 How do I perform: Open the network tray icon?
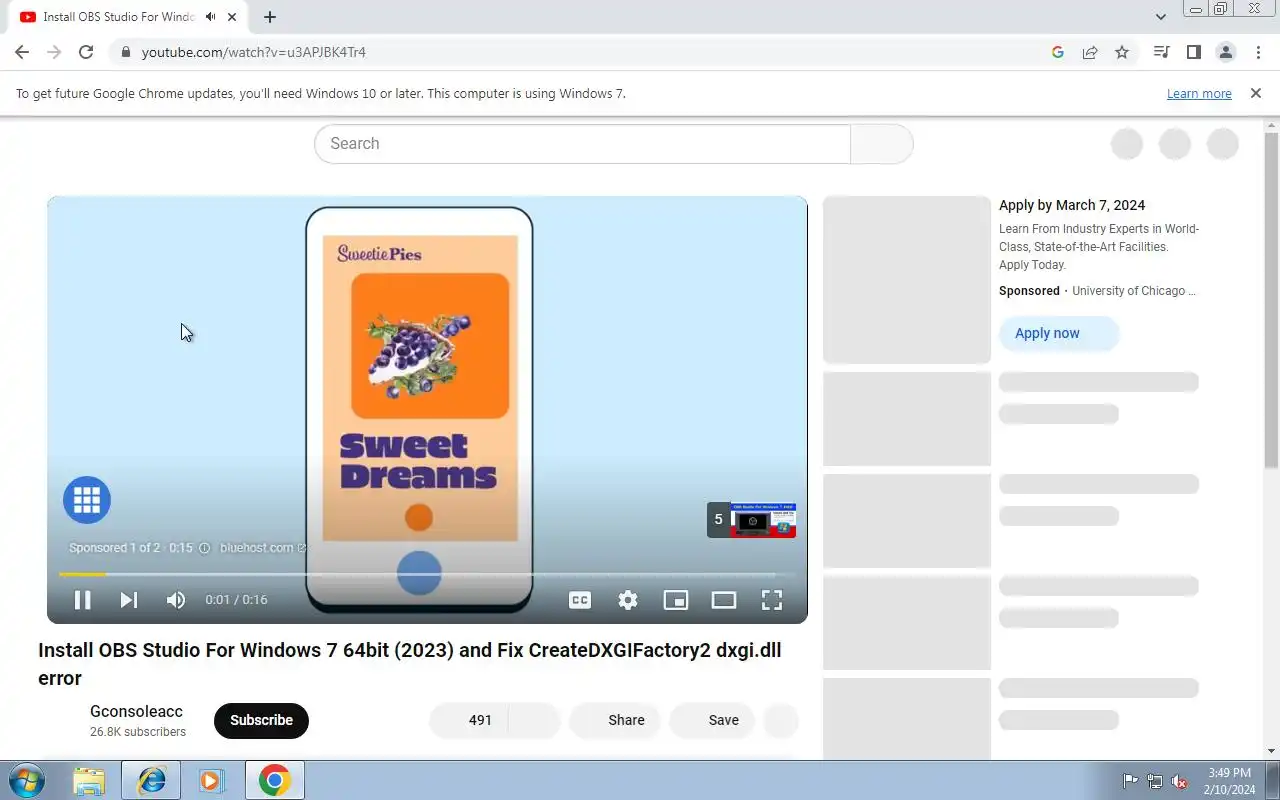(1155, 781)
